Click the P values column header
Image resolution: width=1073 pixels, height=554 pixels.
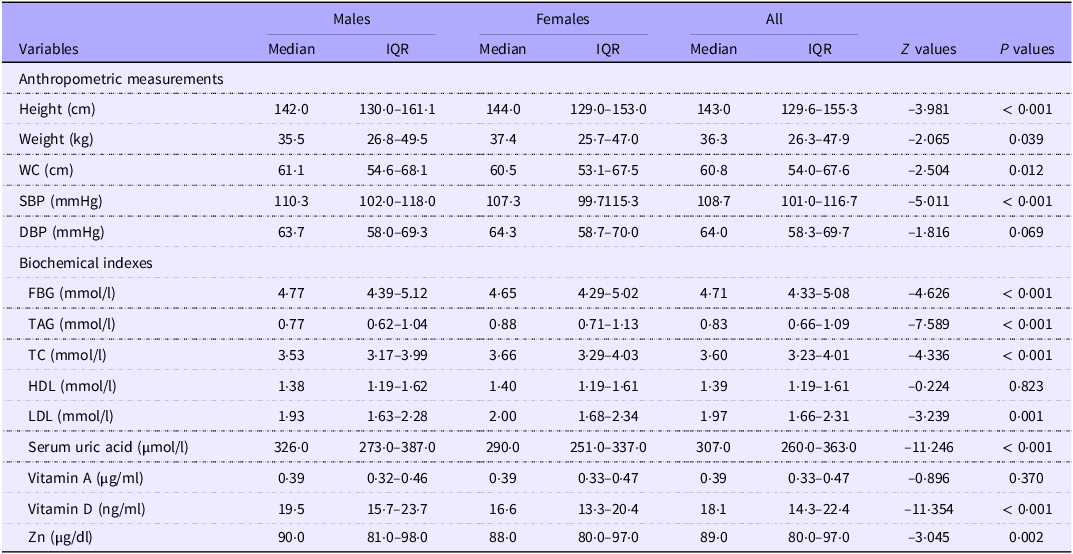(x=1026, y=49)
